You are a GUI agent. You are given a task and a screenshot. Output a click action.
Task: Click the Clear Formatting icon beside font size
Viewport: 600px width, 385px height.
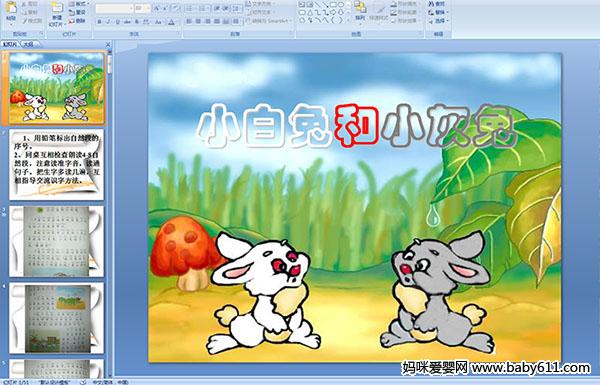pos(175,8)
